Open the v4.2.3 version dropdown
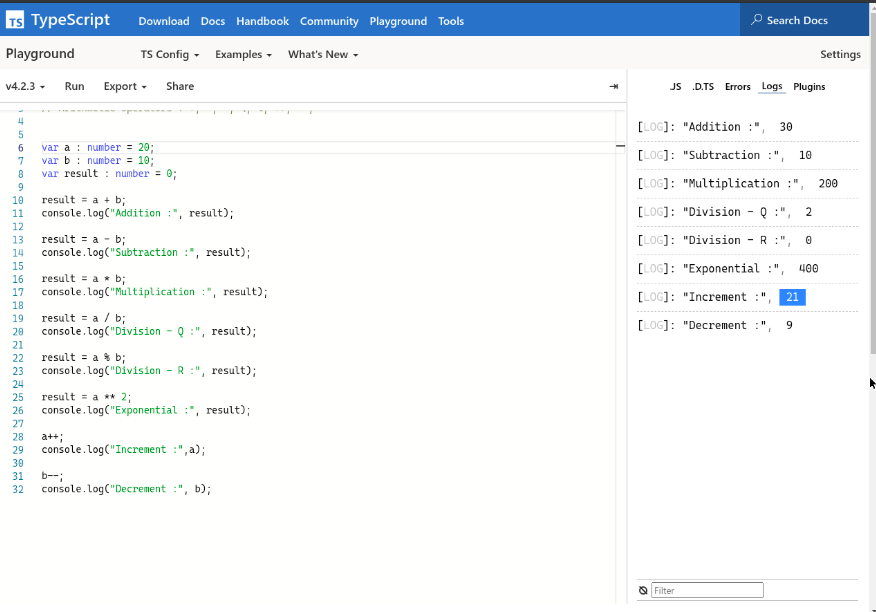876x612 pixels. tap(25, 86)
